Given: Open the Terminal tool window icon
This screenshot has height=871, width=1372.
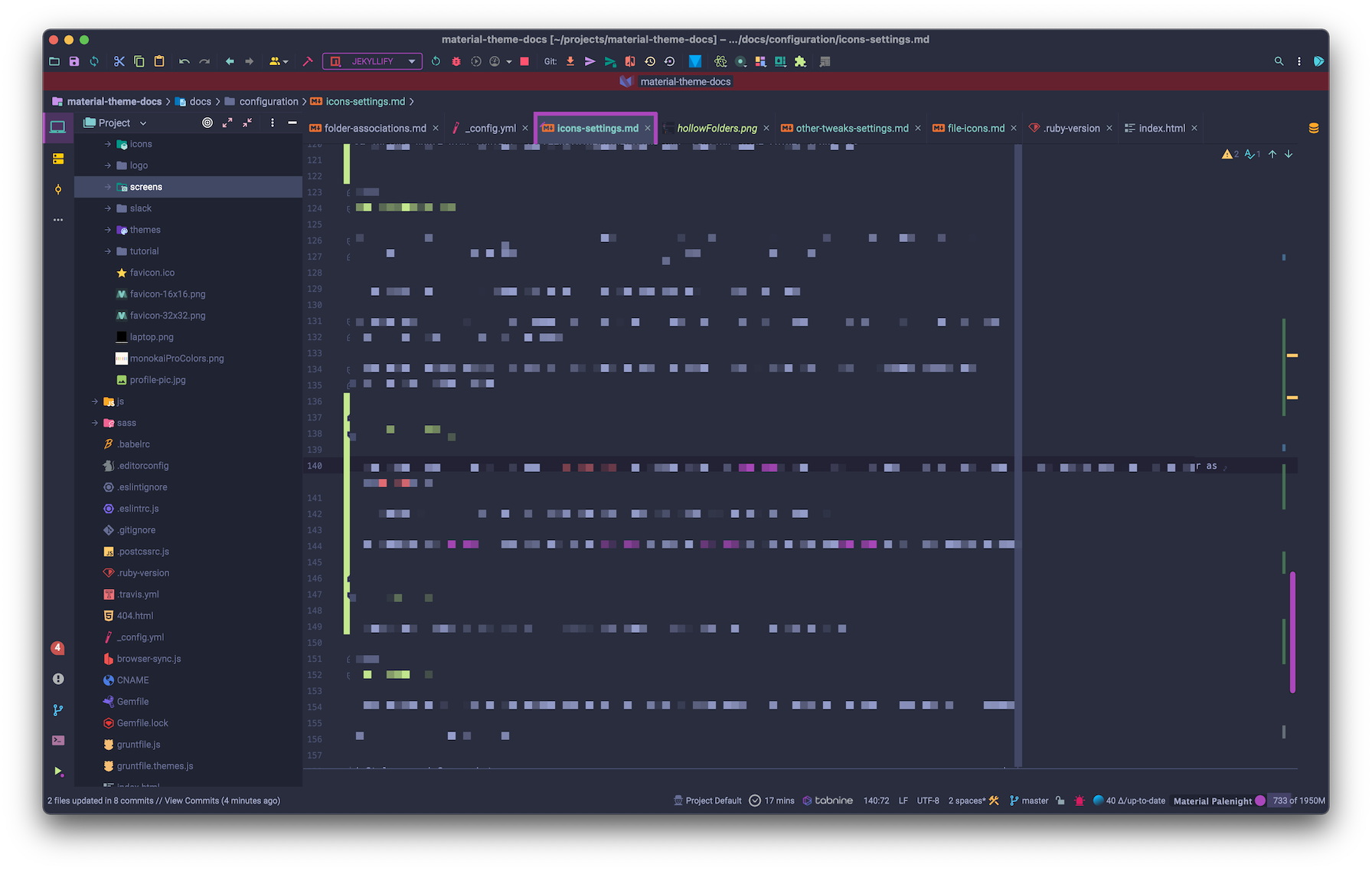Looking at the screenshot, I should point(58,740).
